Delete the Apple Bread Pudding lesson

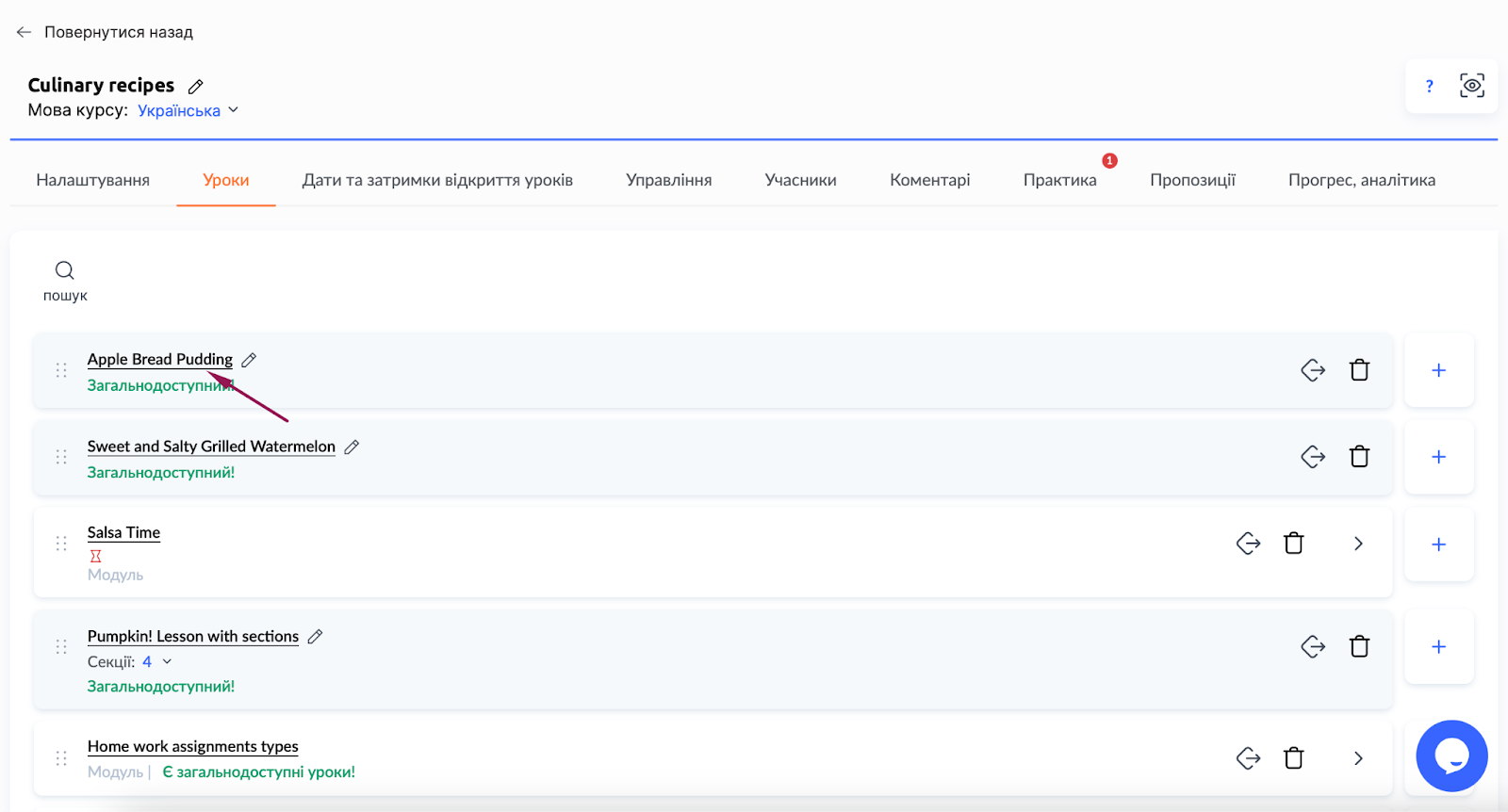pos(1359,370)
